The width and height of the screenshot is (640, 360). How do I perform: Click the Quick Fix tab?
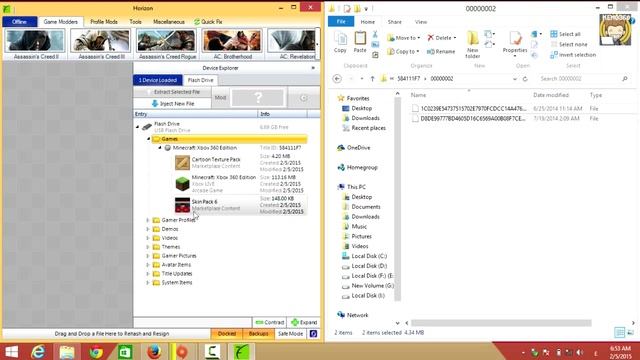click(208, 22)
